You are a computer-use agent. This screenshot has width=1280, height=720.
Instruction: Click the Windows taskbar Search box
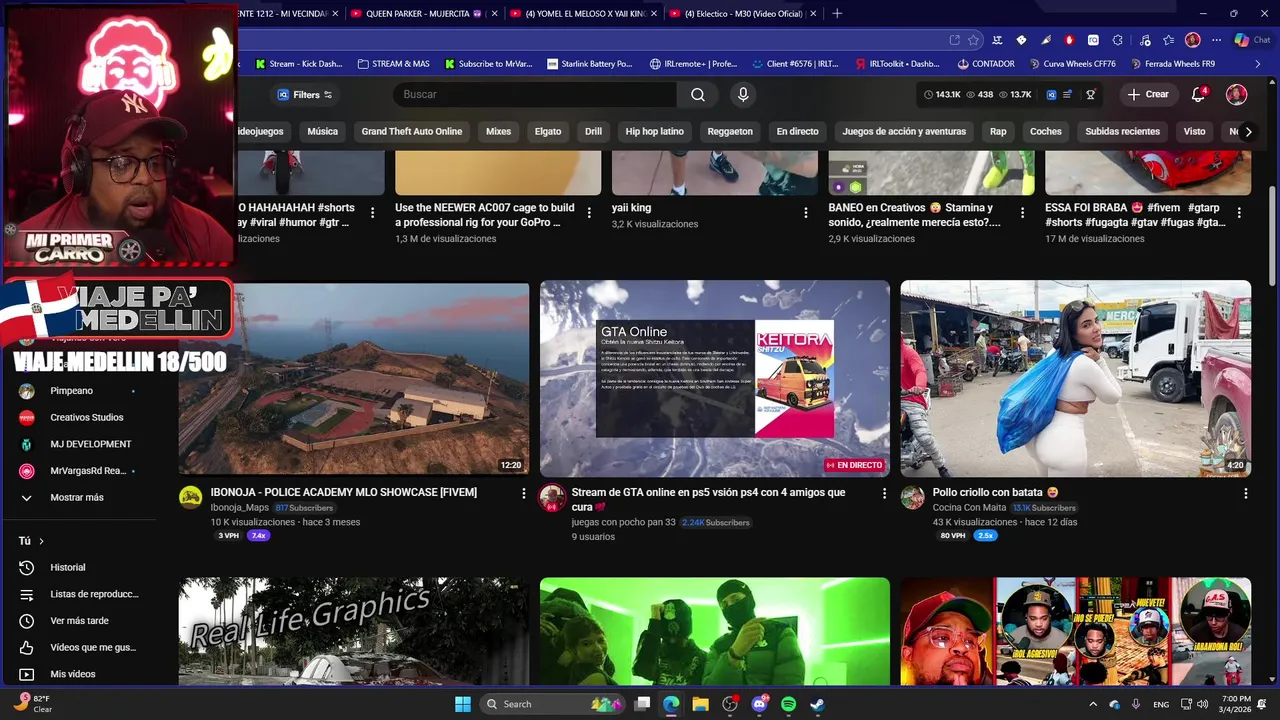click(x=553, y=704)
